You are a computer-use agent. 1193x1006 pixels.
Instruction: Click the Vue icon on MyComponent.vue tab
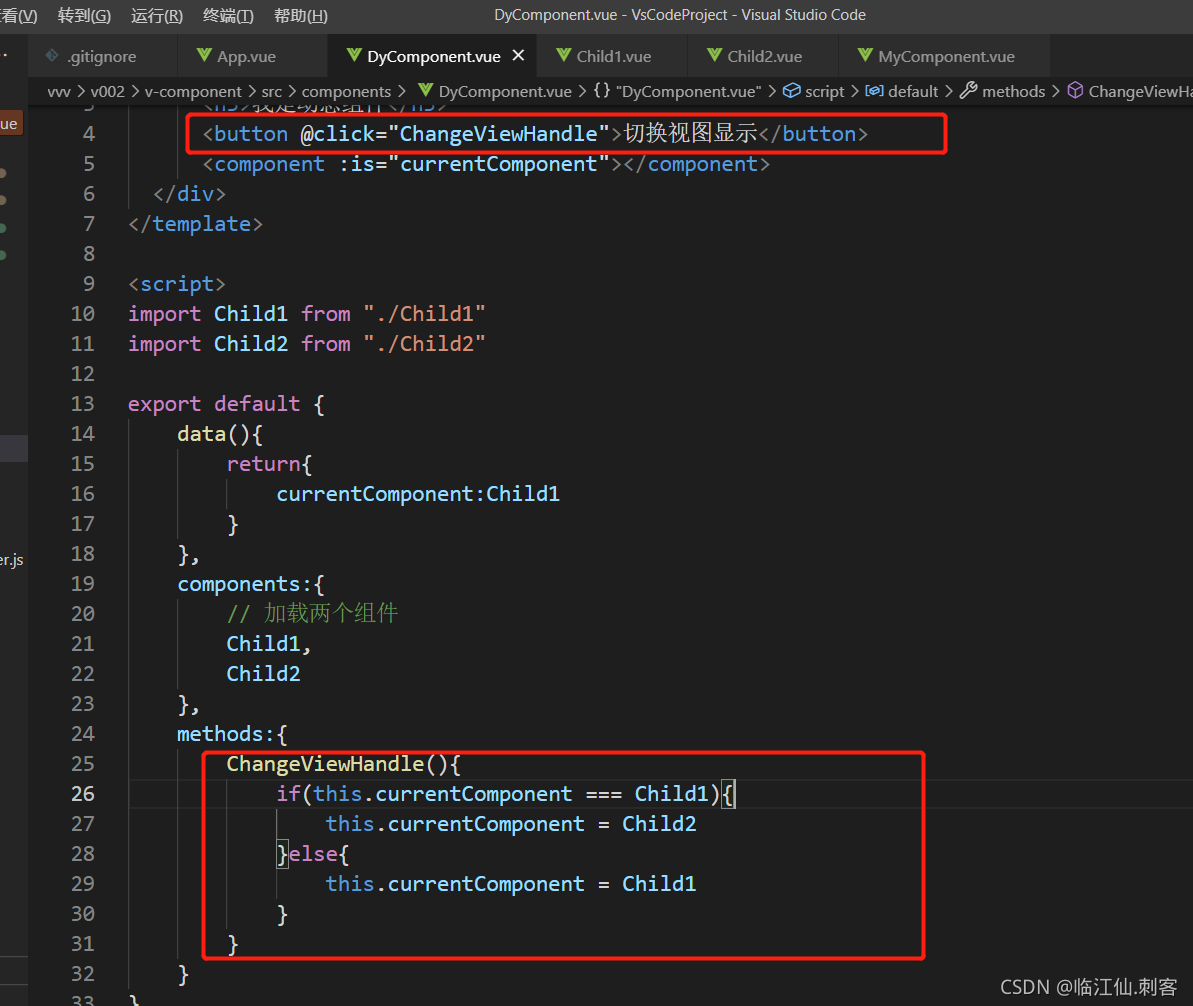(x=864, y=55)
